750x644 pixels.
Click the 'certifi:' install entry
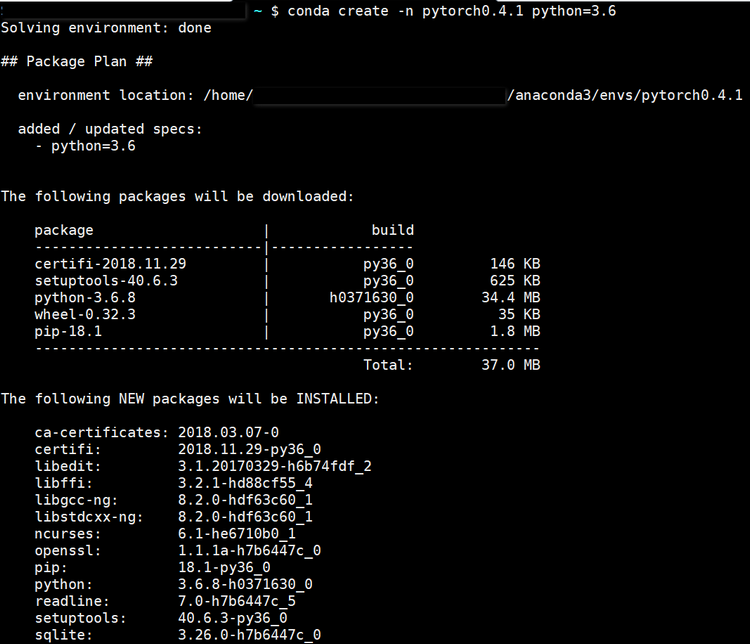[x=68, y=450]
